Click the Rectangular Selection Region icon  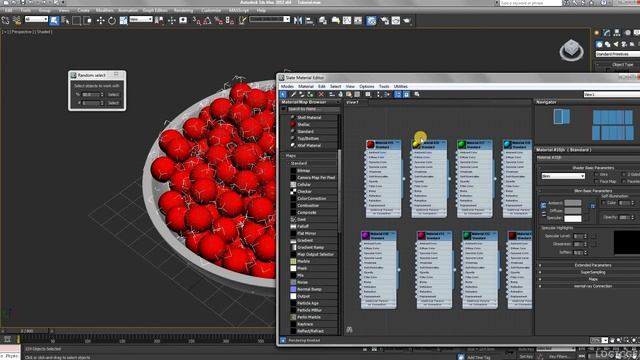tap(76, 20)
